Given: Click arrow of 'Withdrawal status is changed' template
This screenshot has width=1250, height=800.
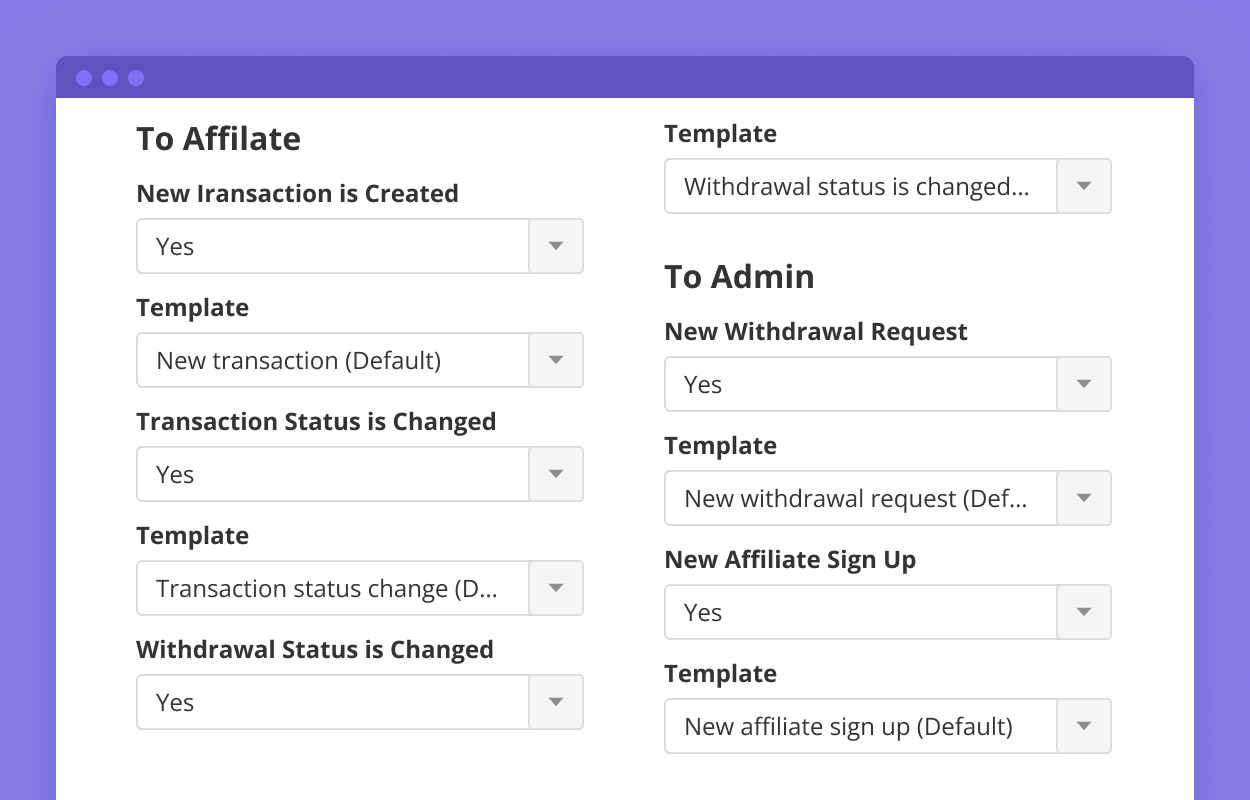Looking at the screenshot, I should [1084, 186].
